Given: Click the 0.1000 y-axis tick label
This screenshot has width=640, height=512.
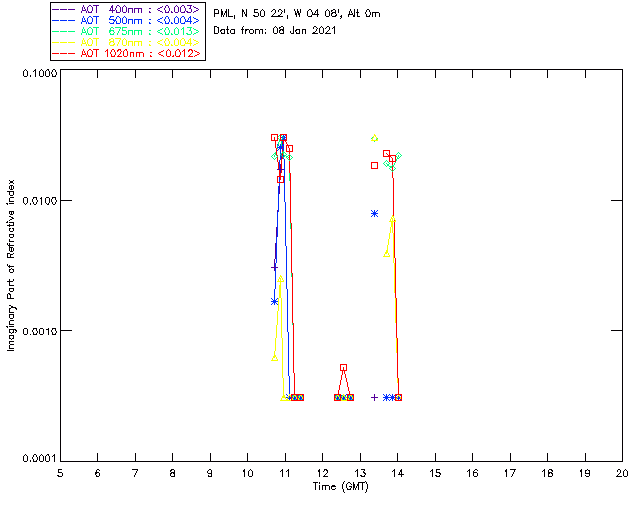Looking at the screenshot, I should pos(39,73).
